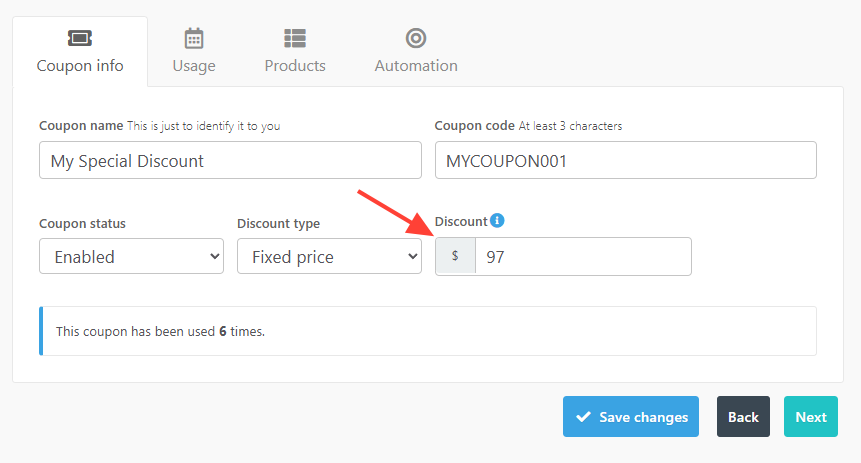The height and width of the screenshot is (463, 861).
Task: Open the Coupon status dropdown
Action: [131, 256]
